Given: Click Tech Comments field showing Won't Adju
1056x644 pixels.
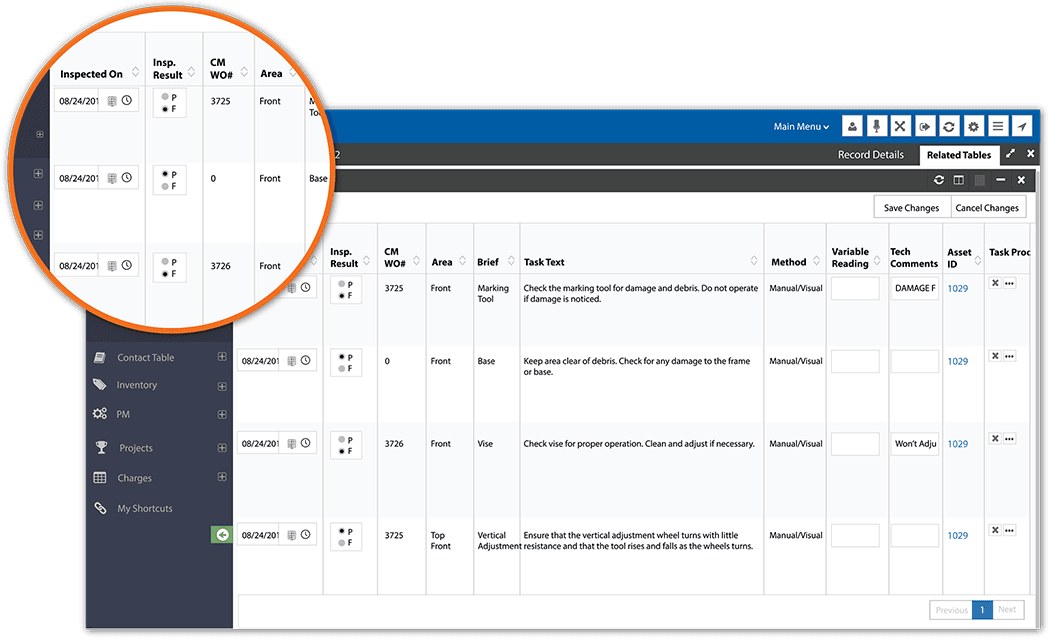Looking at the screenshot, I should (x=915, y=444).
